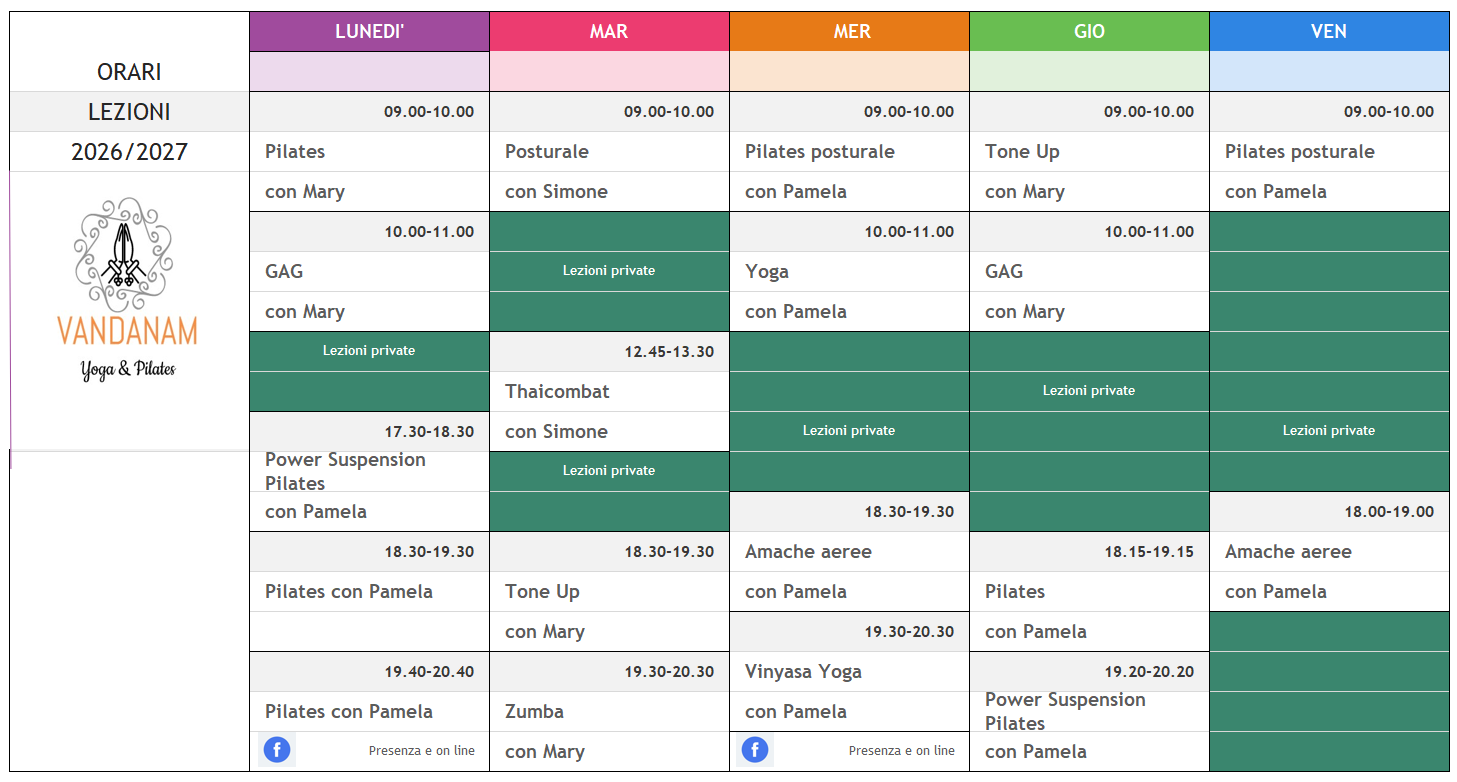Click Wednesday's Lezioni private green block
The height and width of the screenshot is (782, 1457).
click(x=849, y=431)
